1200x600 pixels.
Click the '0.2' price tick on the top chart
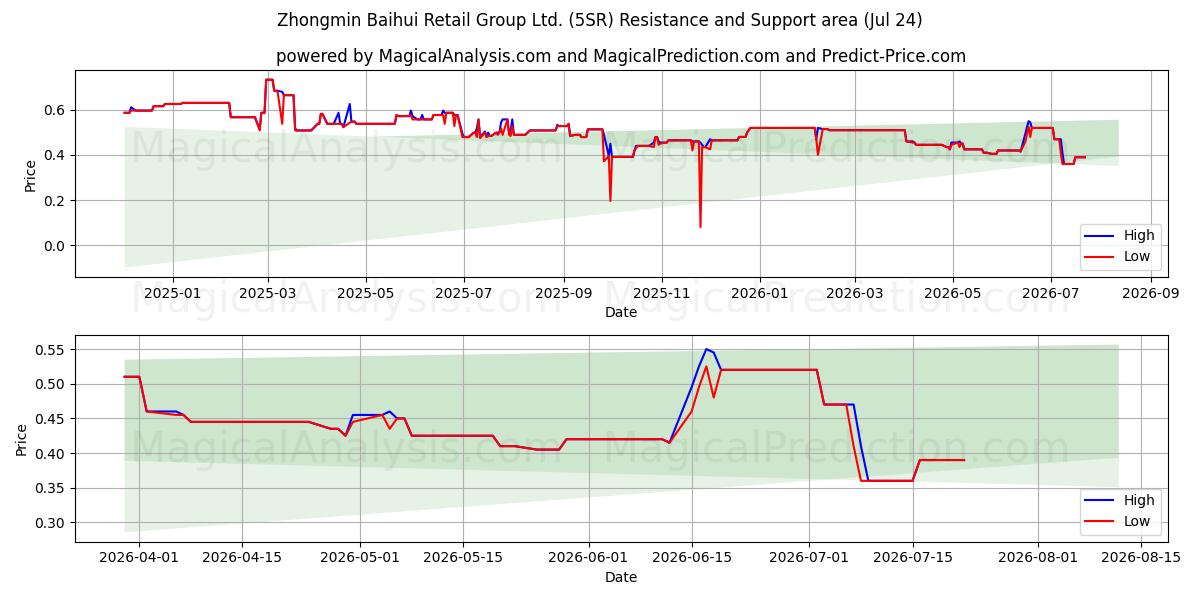[x=56, y=201]
